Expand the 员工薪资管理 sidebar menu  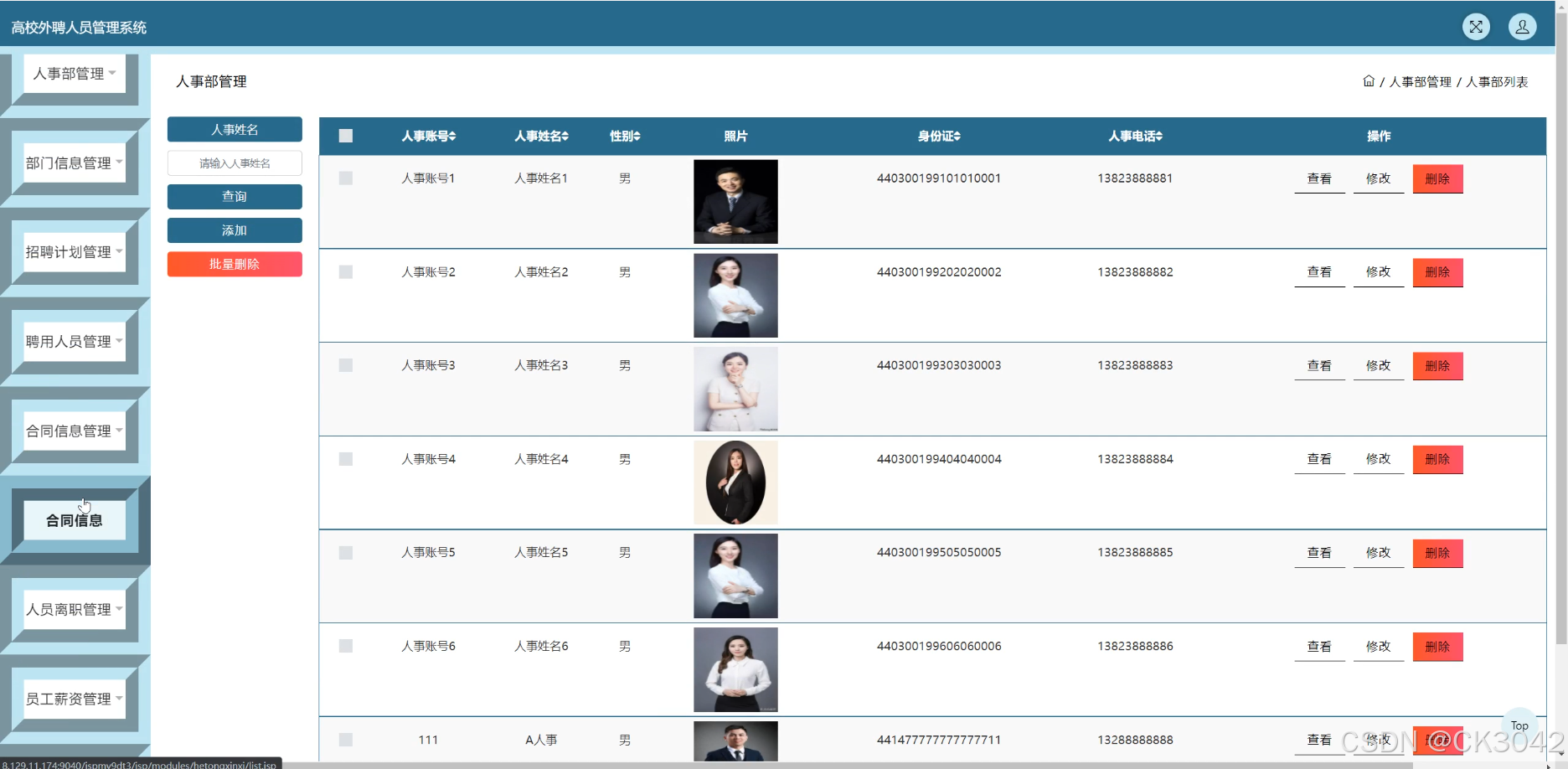pos(75,699)
